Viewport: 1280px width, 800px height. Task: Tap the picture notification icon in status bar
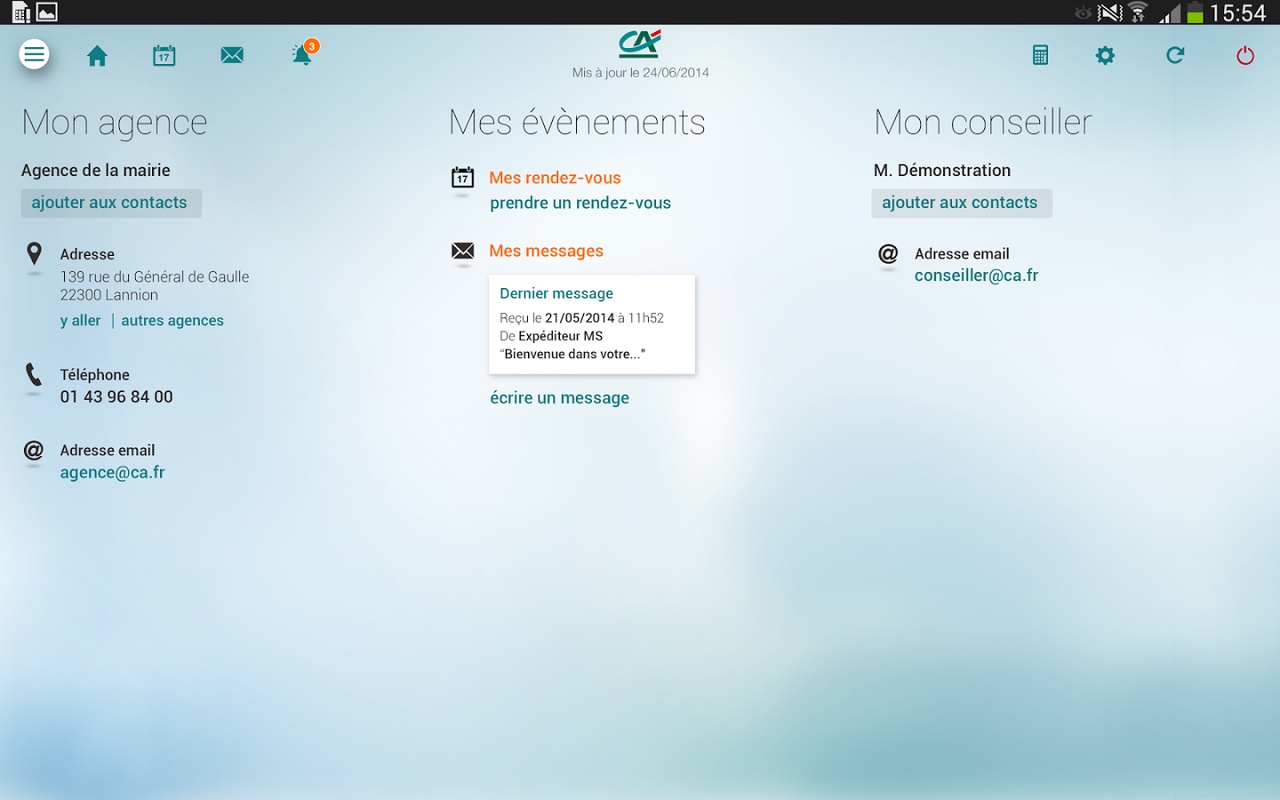point(47,12)
